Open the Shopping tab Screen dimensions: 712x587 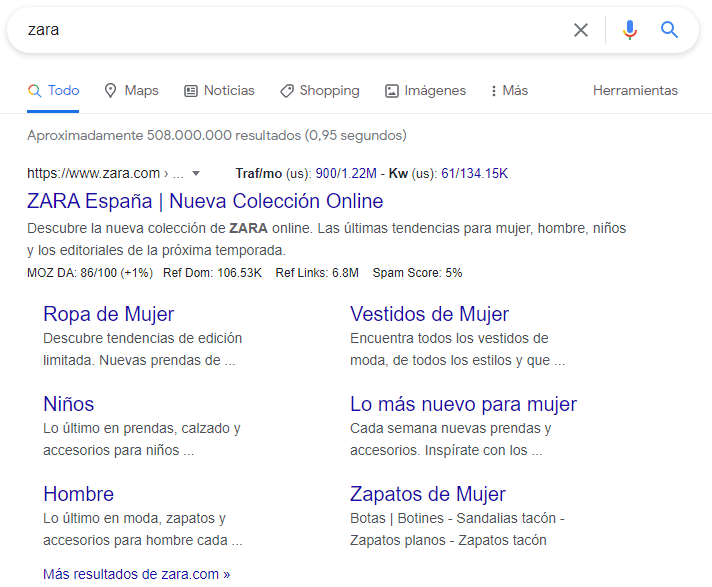point(320,90)
